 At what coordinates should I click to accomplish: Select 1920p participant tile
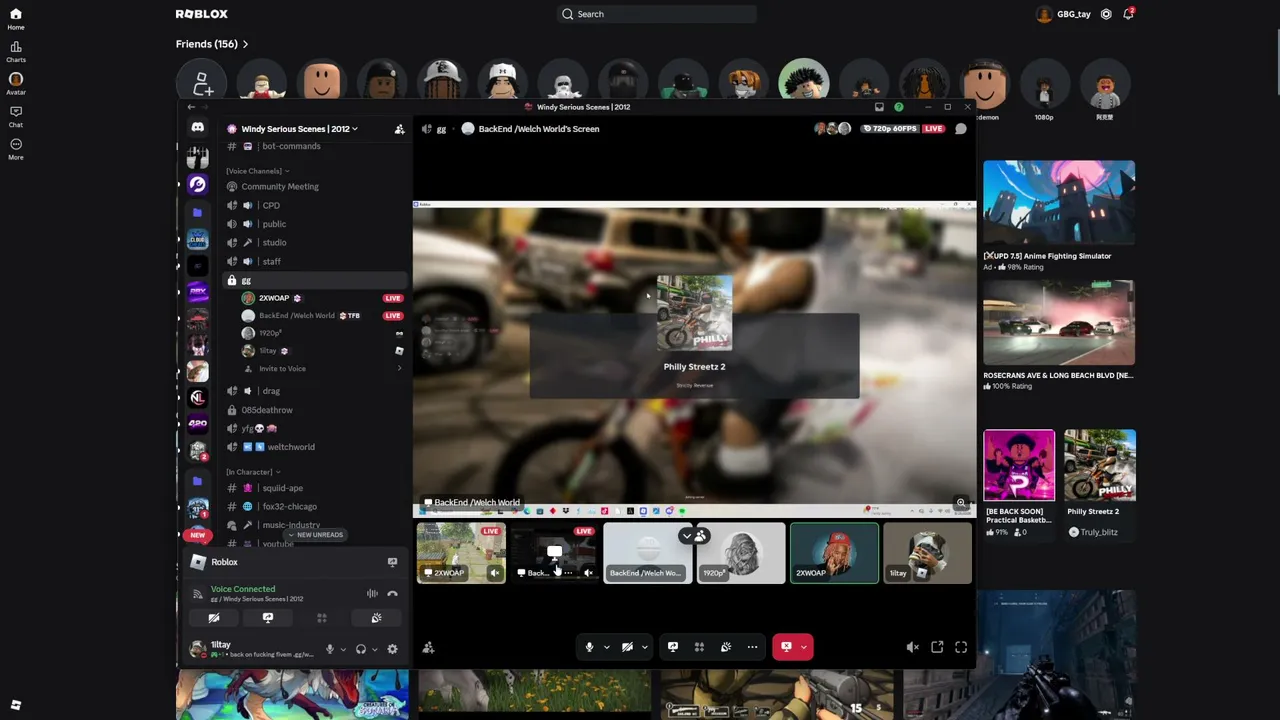[740, 553]
